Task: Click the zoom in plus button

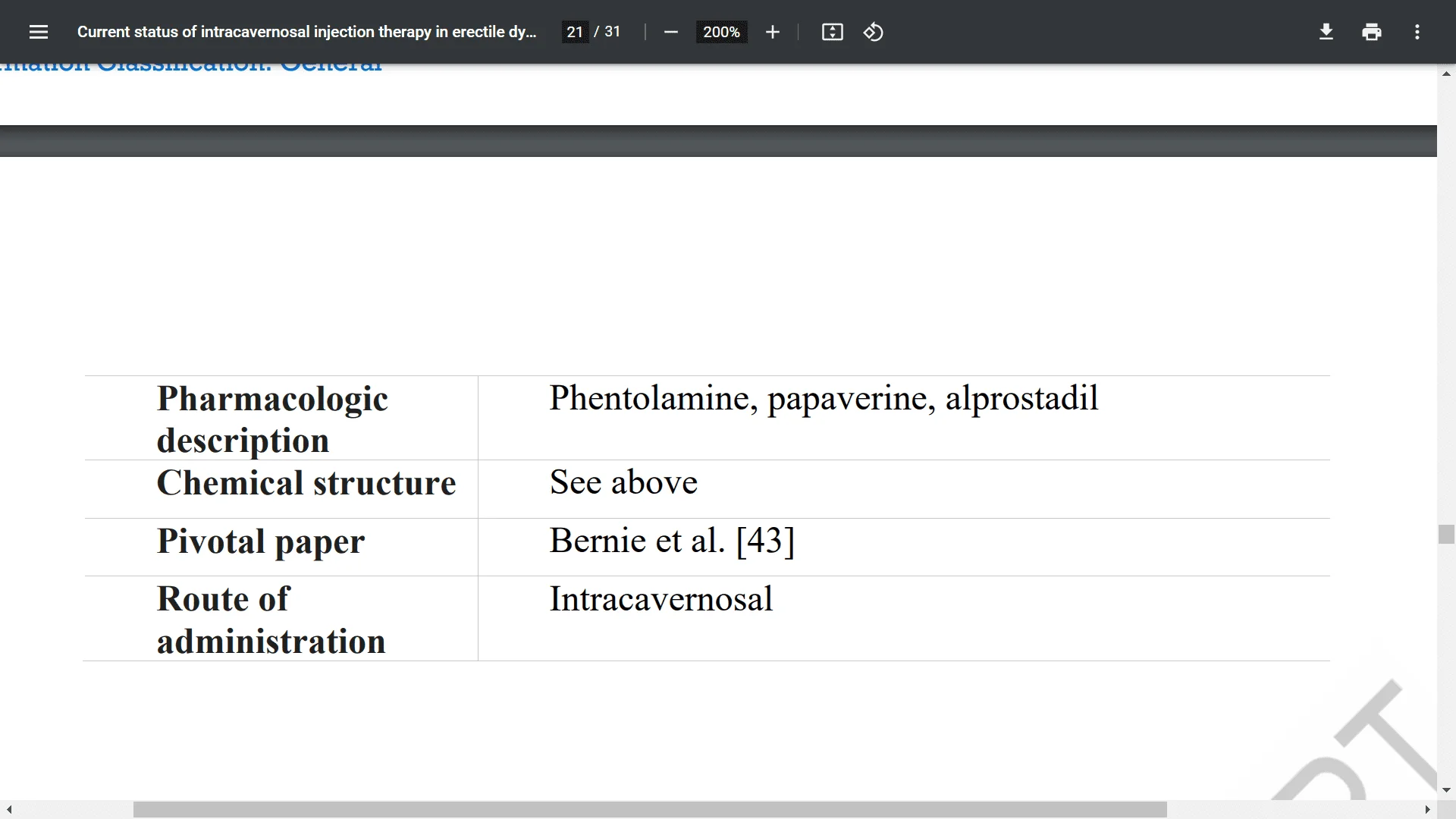Action: 772,32
